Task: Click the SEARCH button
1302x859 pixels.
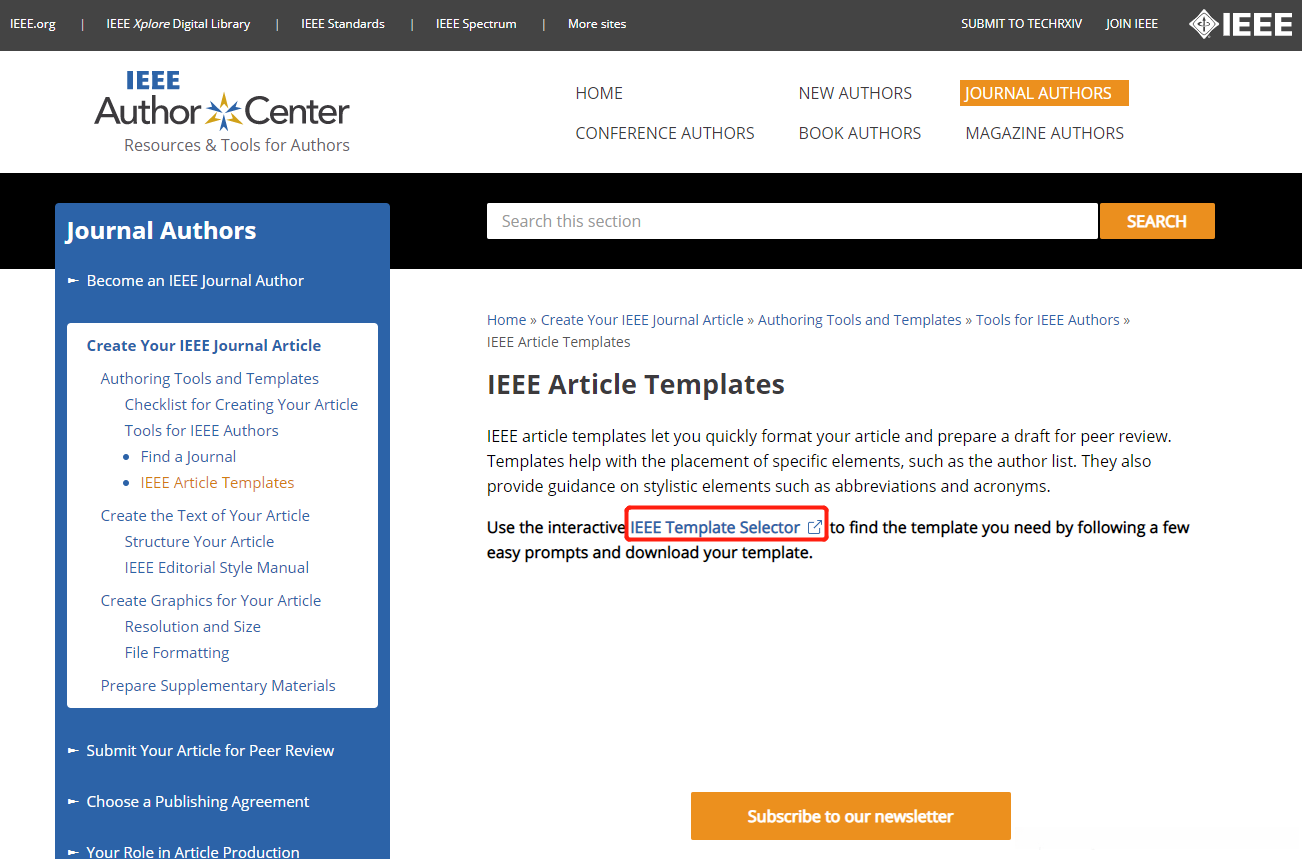Action: point(1157,221)
